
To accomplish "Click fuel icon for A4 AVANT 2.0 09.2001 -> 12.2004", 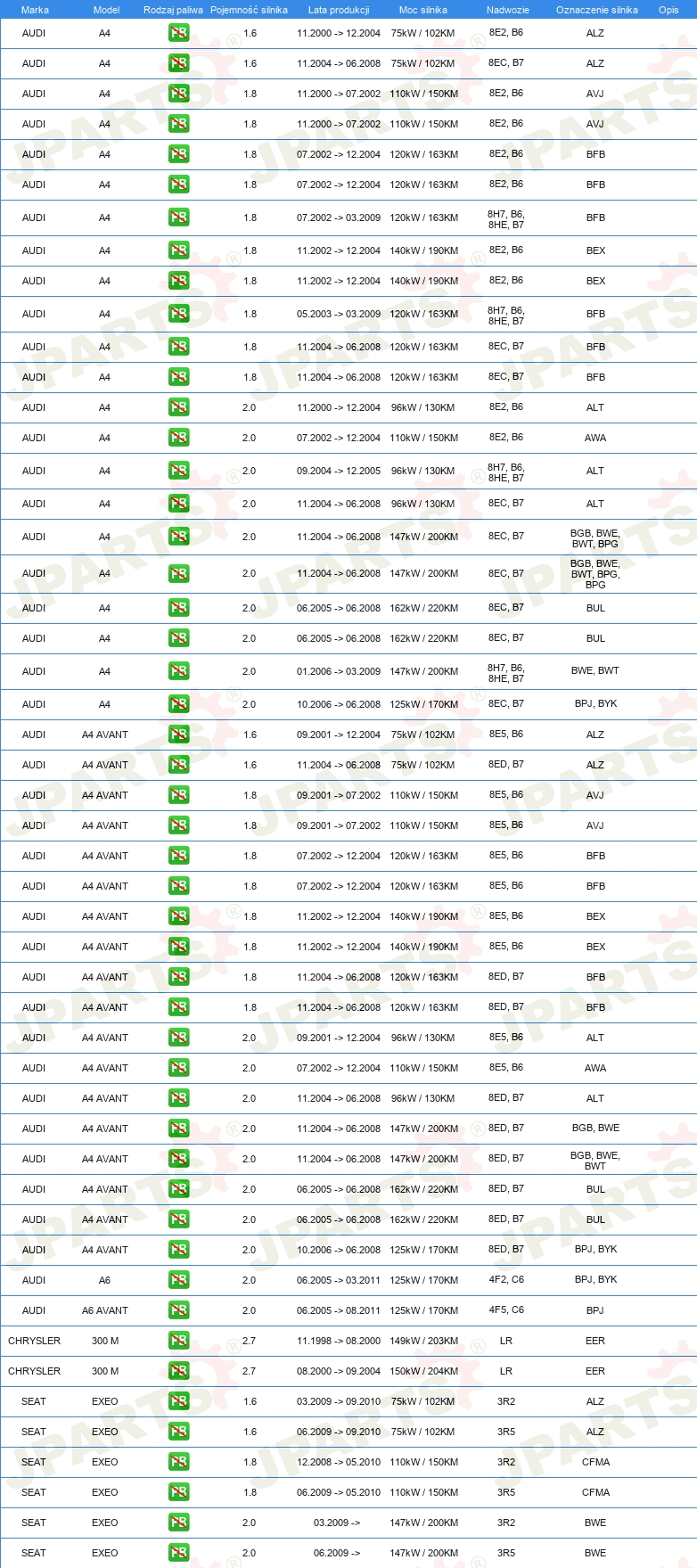I will 179,1038.
